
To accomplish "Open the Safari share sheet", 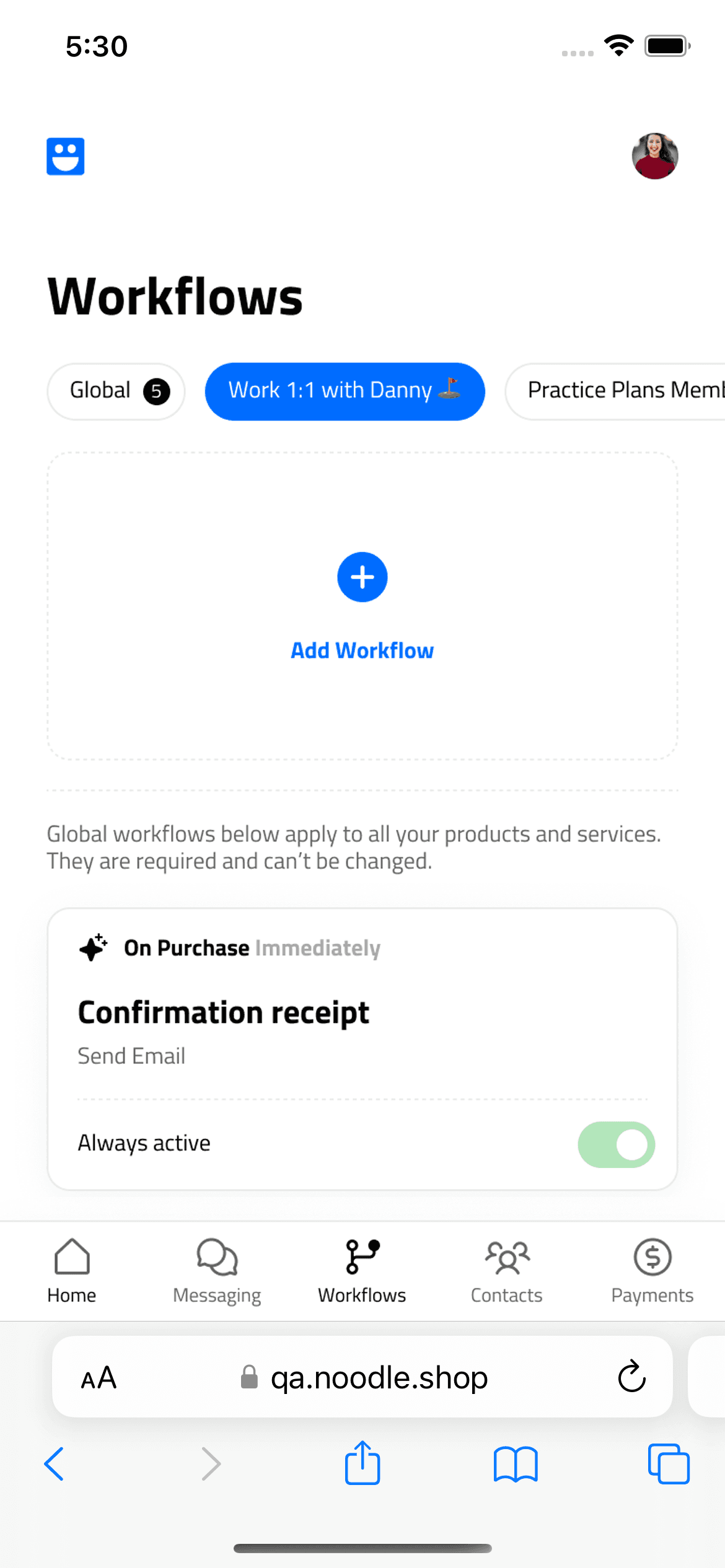I will pos(362,1463).
